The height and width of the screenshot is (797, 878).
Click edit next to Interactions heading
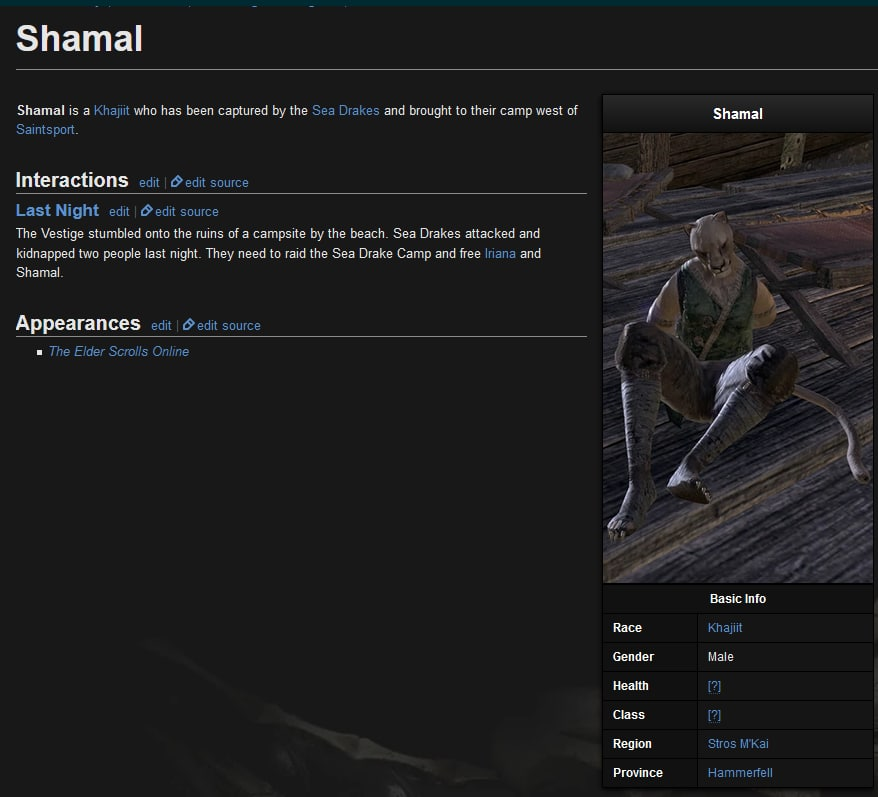tap(149, 183)
